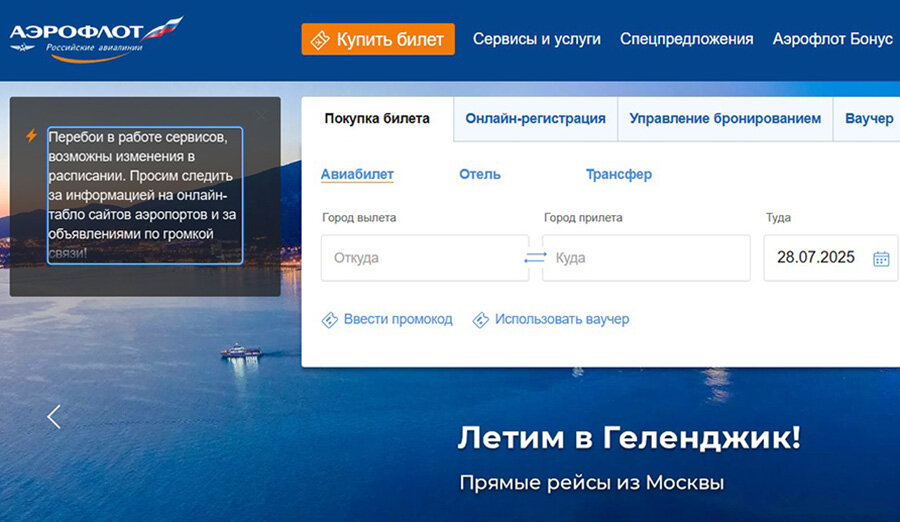Image resolution: width=900 pixels, height=522 pixels.
Task: Click the Летим в Геленджик! banner headline
Action: [x=629, y=438]
